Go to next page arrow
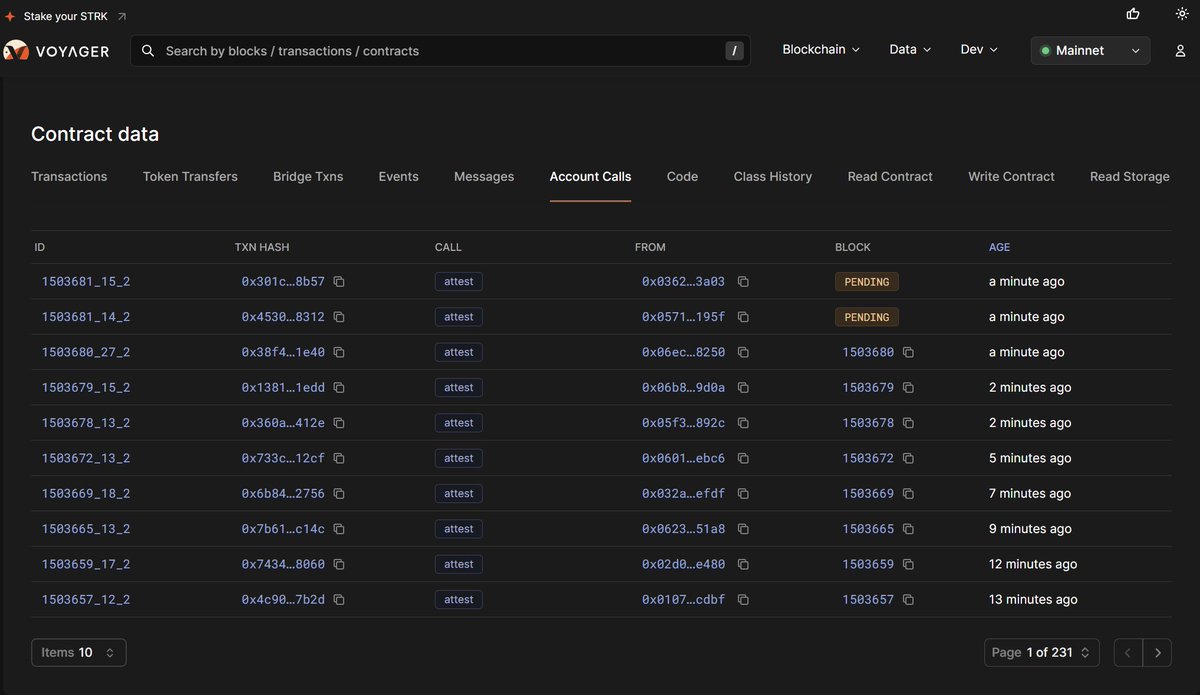 click(1158, 653)
